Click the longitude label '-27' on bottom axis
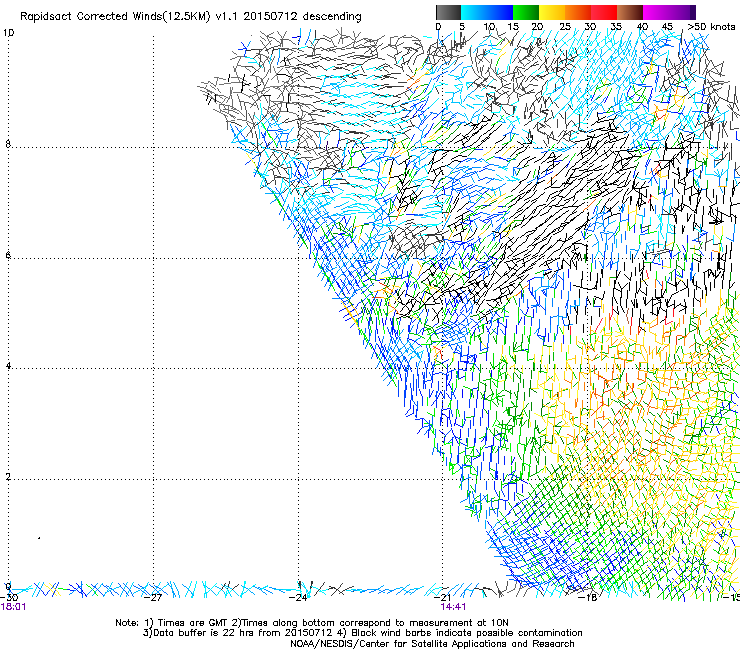Viewport: 740px width, 650px height. pyautogui.click(x=153, y=598)
